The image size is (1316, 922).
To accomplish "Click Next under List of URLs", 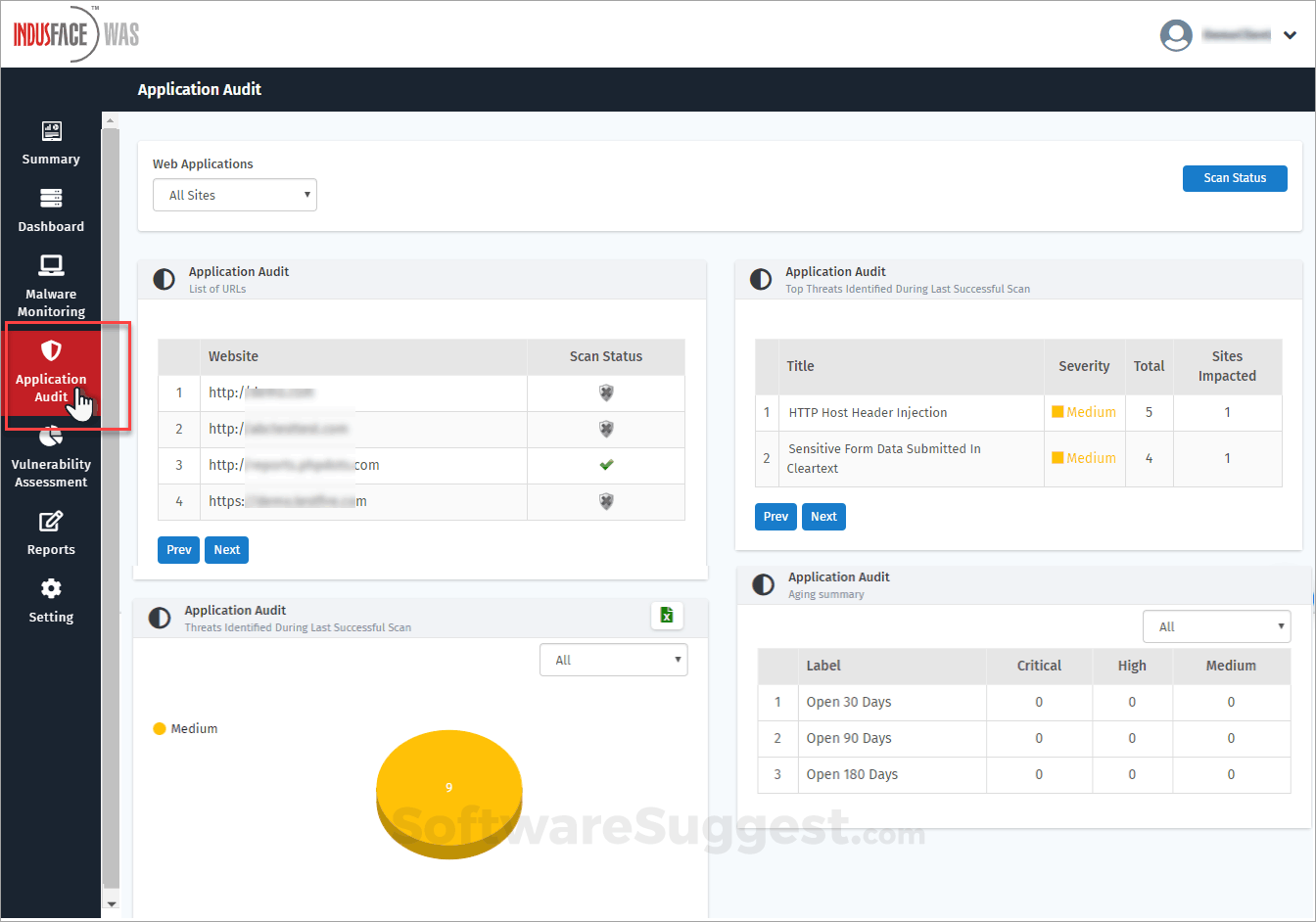I will pos(227,550).
